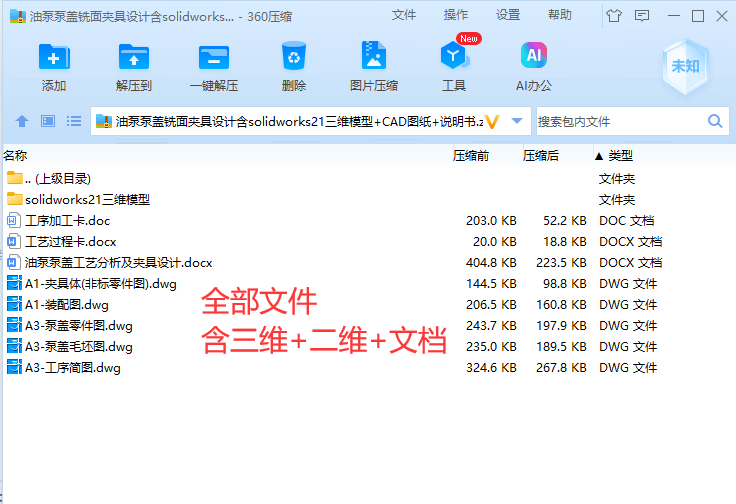Click the 267.8 KB compressed size value
736x504 pixels.
click(561, 367)
